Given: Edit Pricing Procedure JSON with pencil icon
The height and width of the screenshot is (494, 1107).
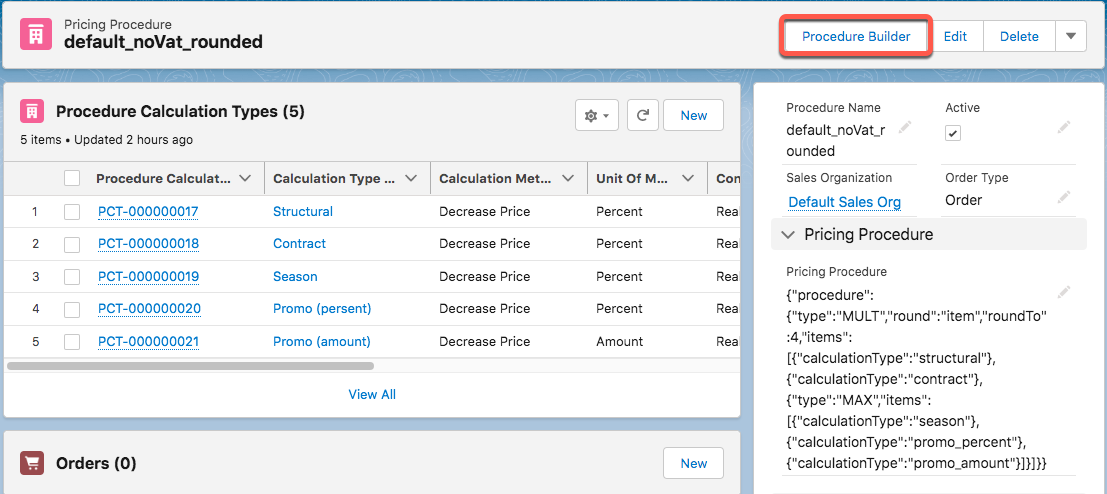Looking at the screenshot, I should click(1064, 292).
